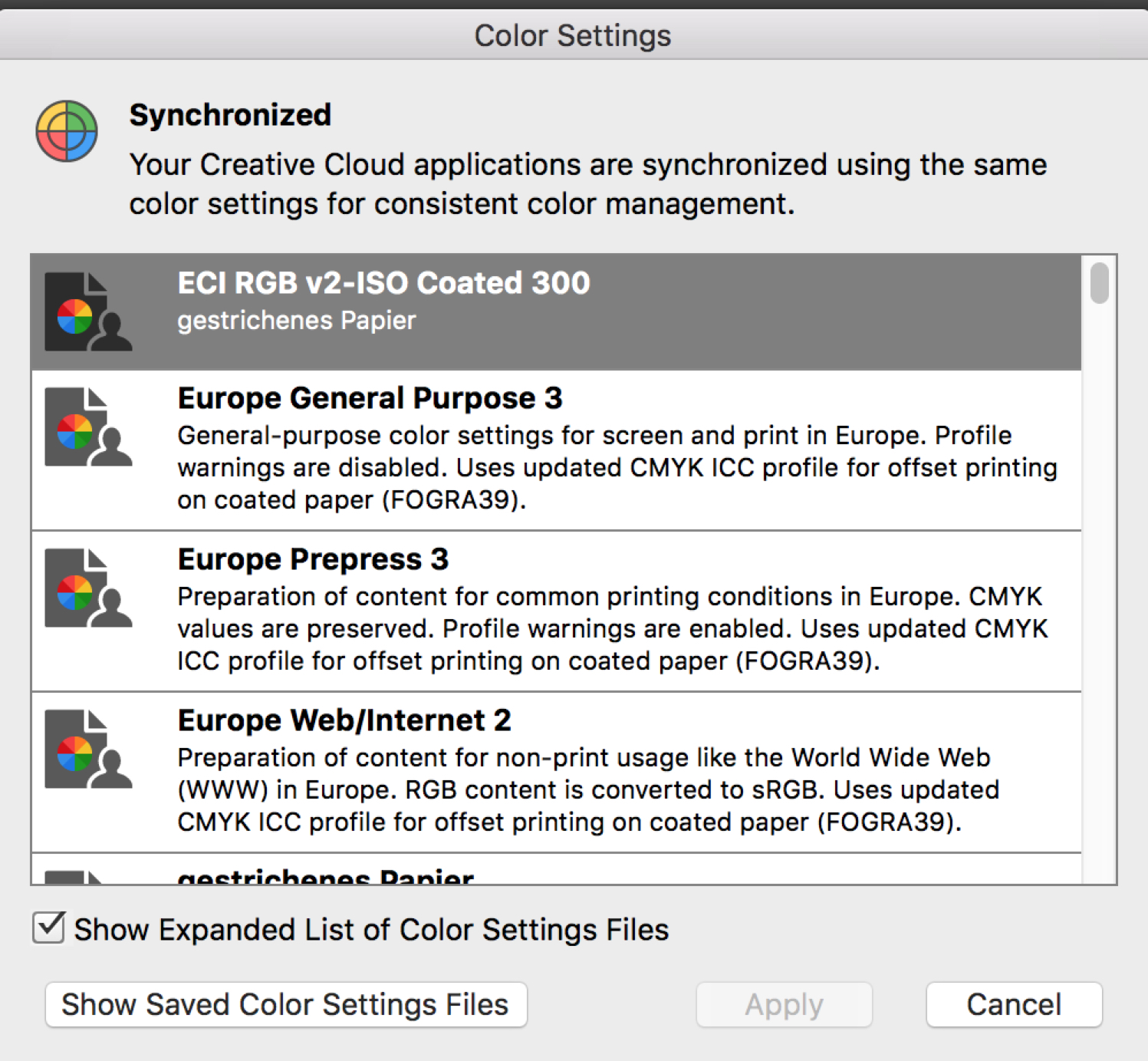
Task: Click the Europe General Purpose 3 settings icon
Action: [87, 427]
